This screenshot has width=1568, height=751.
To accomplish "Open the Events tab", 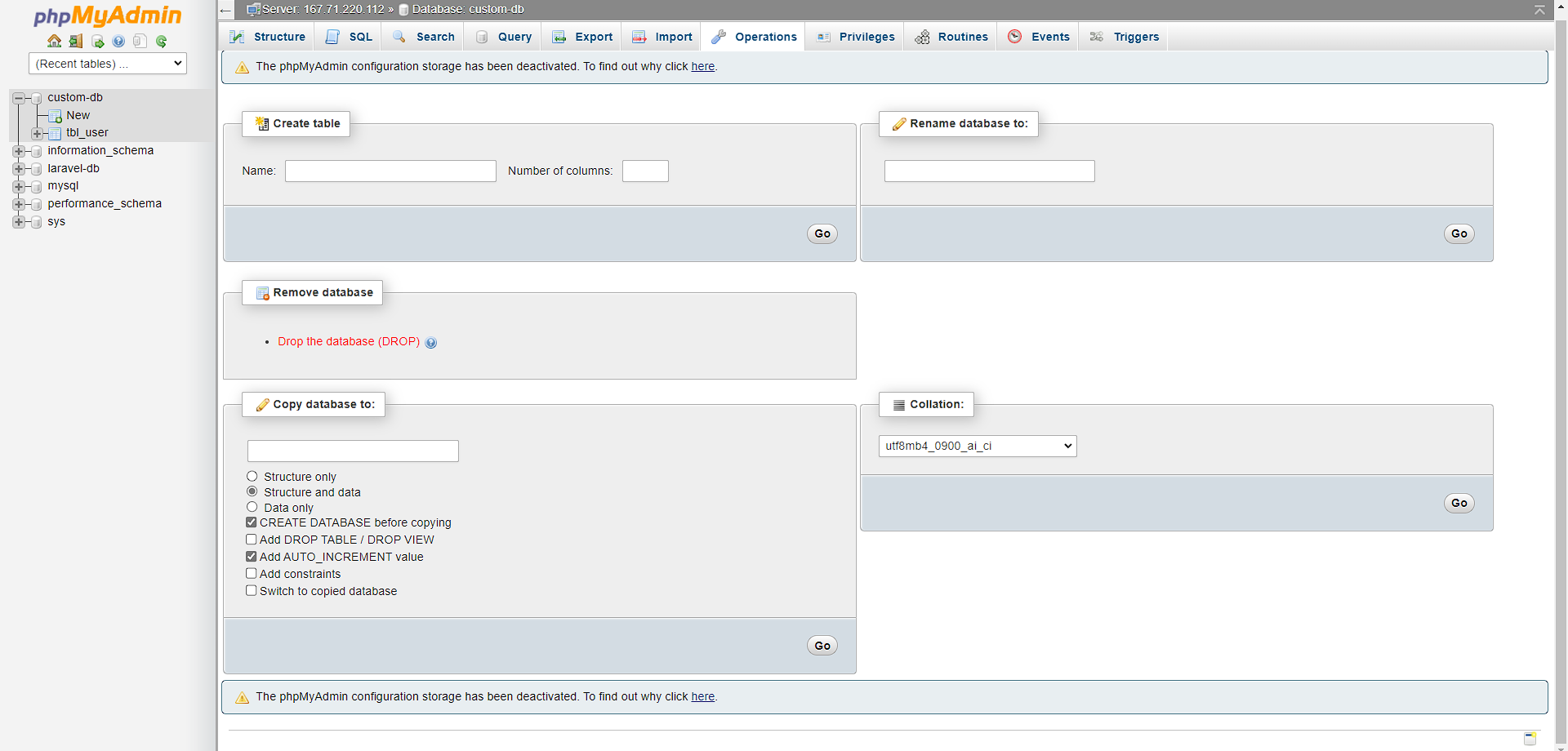I will (1038, 37).
